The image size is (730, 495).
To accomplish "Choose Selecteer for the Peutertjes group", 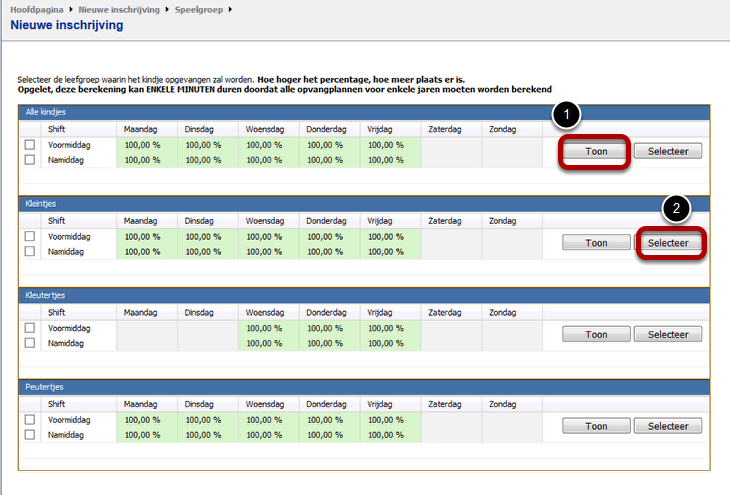I will [x=668, y=426].
